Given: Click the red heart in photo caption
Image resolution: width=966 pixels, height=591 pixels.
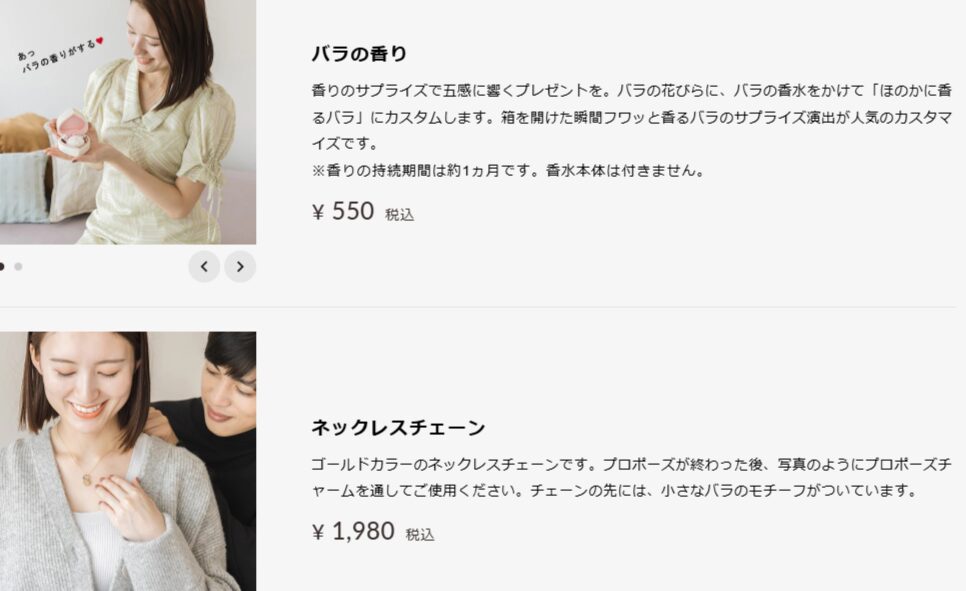Looking at the screenshot, I should pyautogui.click(x=100, y=41).
